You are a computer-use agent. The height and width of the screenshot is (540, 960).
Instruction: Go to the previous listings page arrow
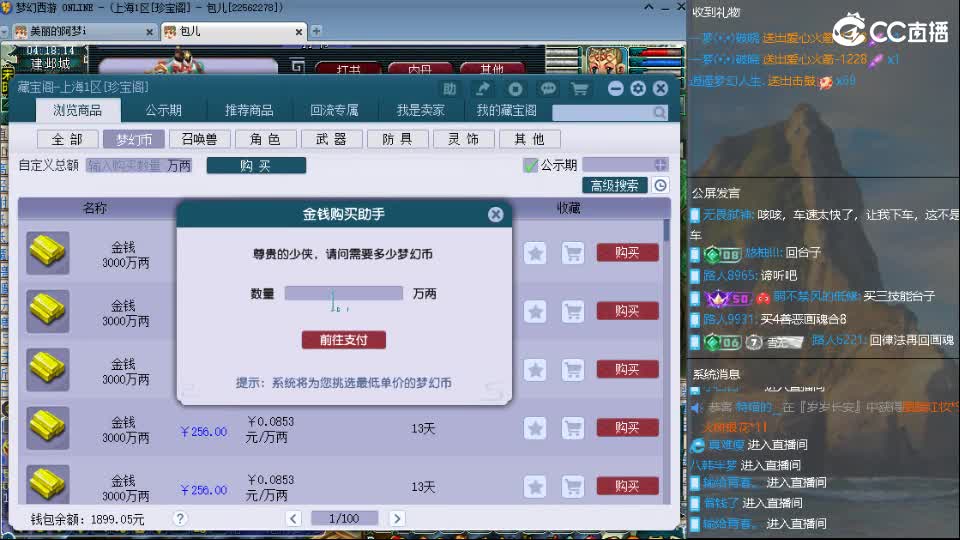(293, 519)
